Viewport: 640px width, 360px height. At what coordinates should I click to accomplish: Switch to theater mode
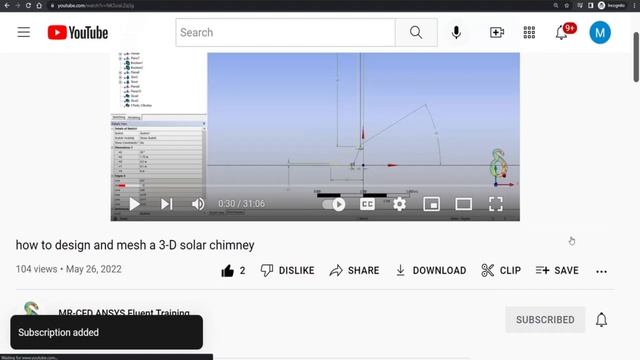[x=464, y=204]
